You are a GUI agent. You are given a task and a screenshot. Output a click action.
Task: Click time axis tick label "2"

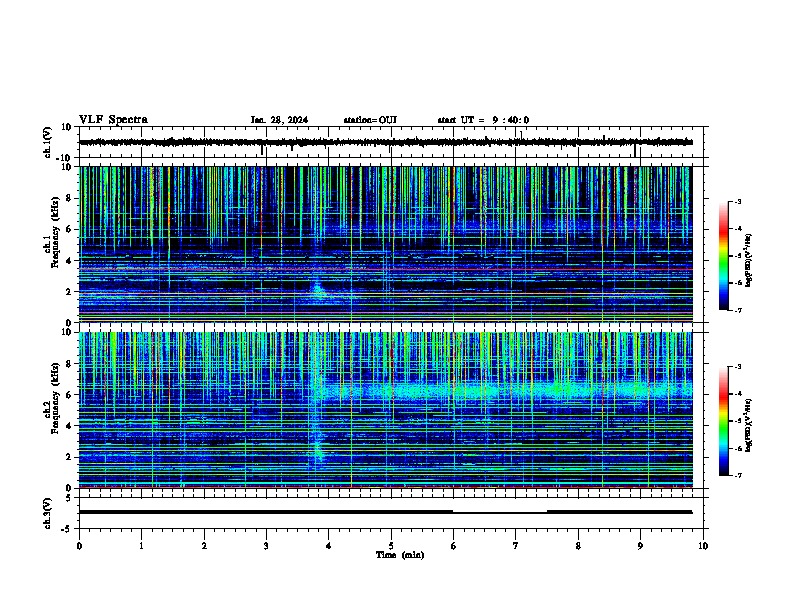pos(204,546)
